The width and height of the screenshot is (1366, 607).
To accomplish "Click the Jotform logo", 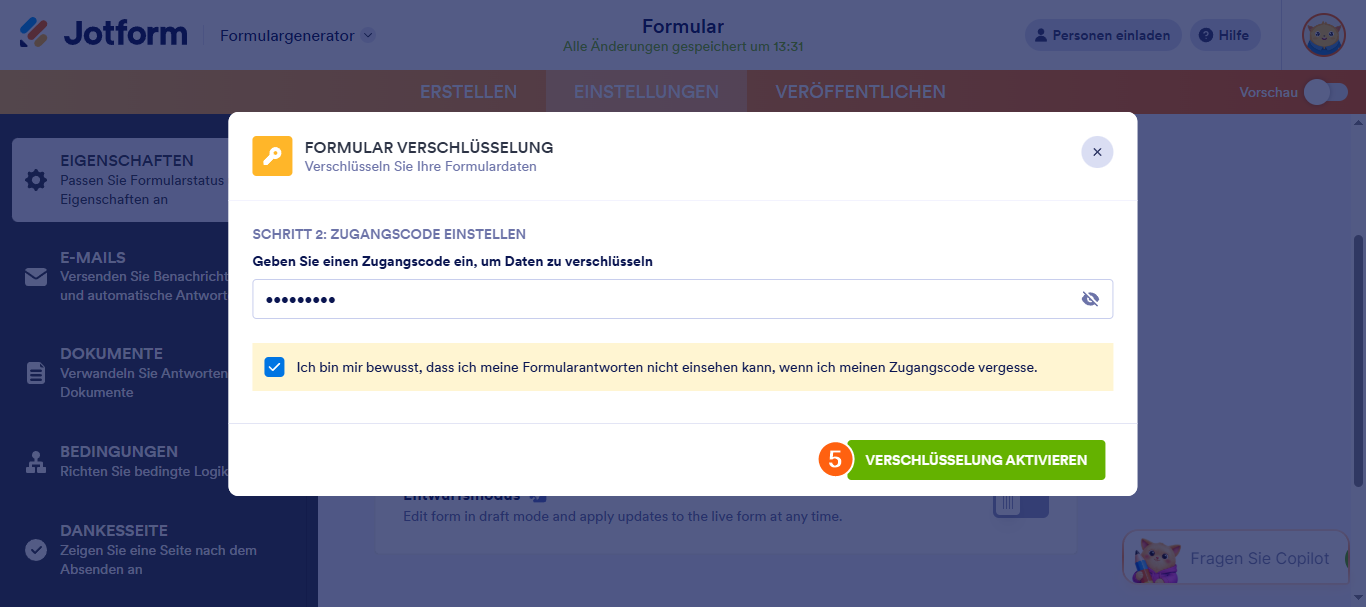I will click(103, 34).
